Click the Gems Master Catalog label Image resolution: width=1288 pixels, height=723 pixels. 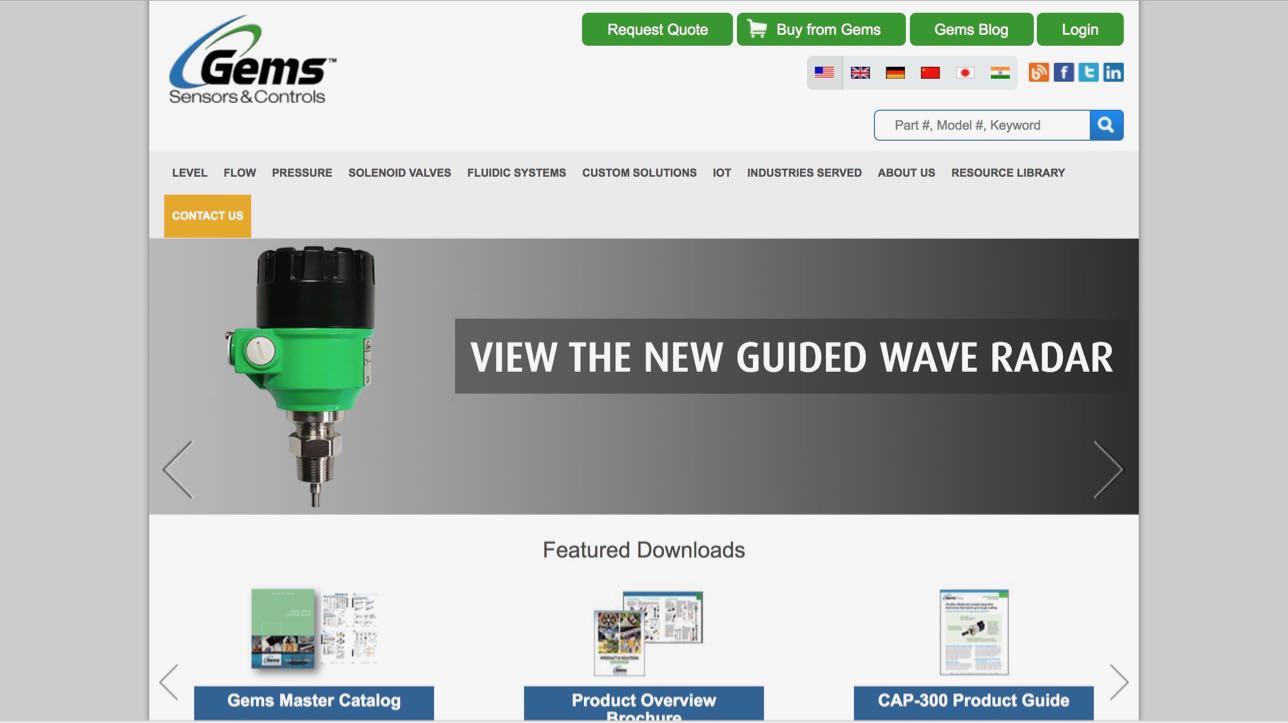(x=314, y=702)
